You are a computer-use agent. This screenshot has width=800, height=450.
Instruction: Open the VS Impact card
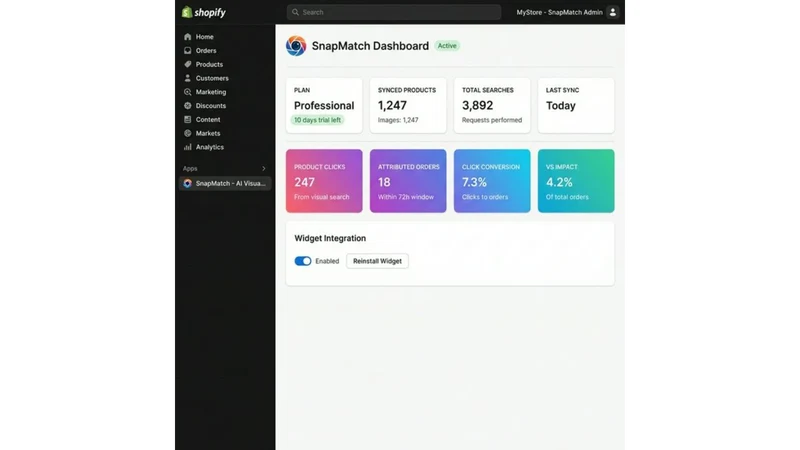[576, 181]
